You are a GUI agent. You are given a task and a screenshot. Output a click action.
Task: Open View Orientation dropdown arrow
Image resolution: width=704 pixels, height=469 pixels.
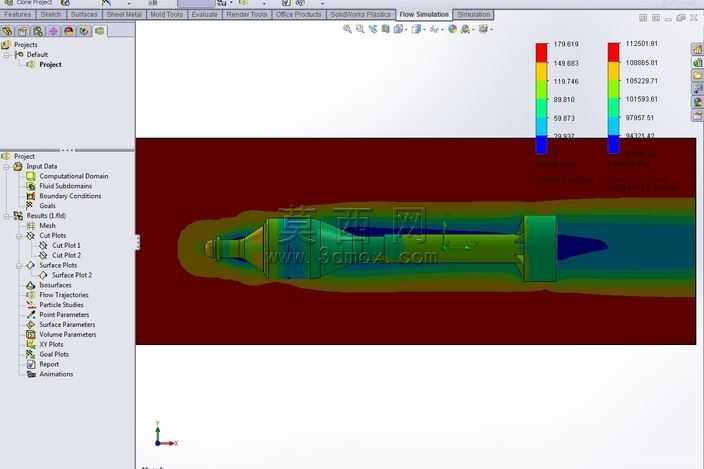click(406, 30)
